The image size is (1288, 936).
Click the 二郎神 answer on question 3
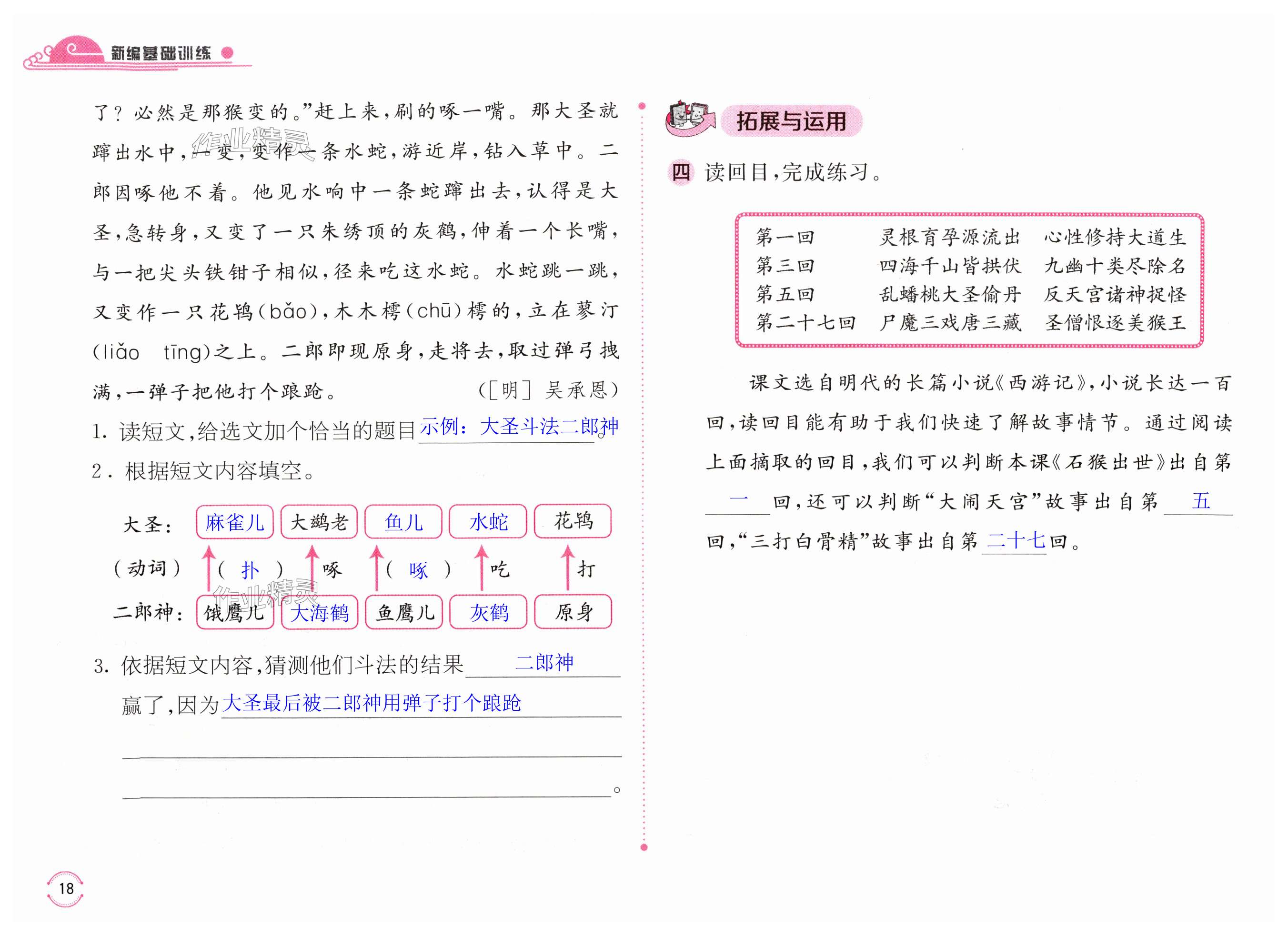[544, 662]
